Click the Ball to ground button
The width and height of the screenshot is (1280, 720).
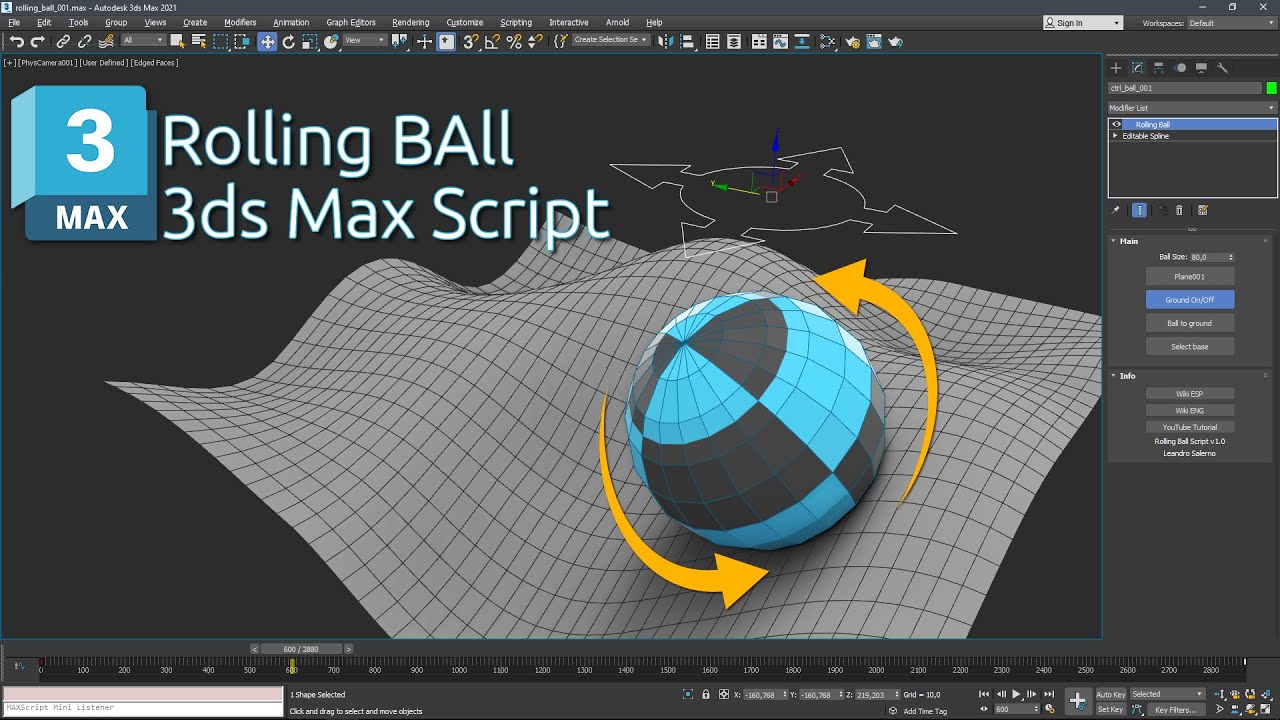coord(1190,323)
